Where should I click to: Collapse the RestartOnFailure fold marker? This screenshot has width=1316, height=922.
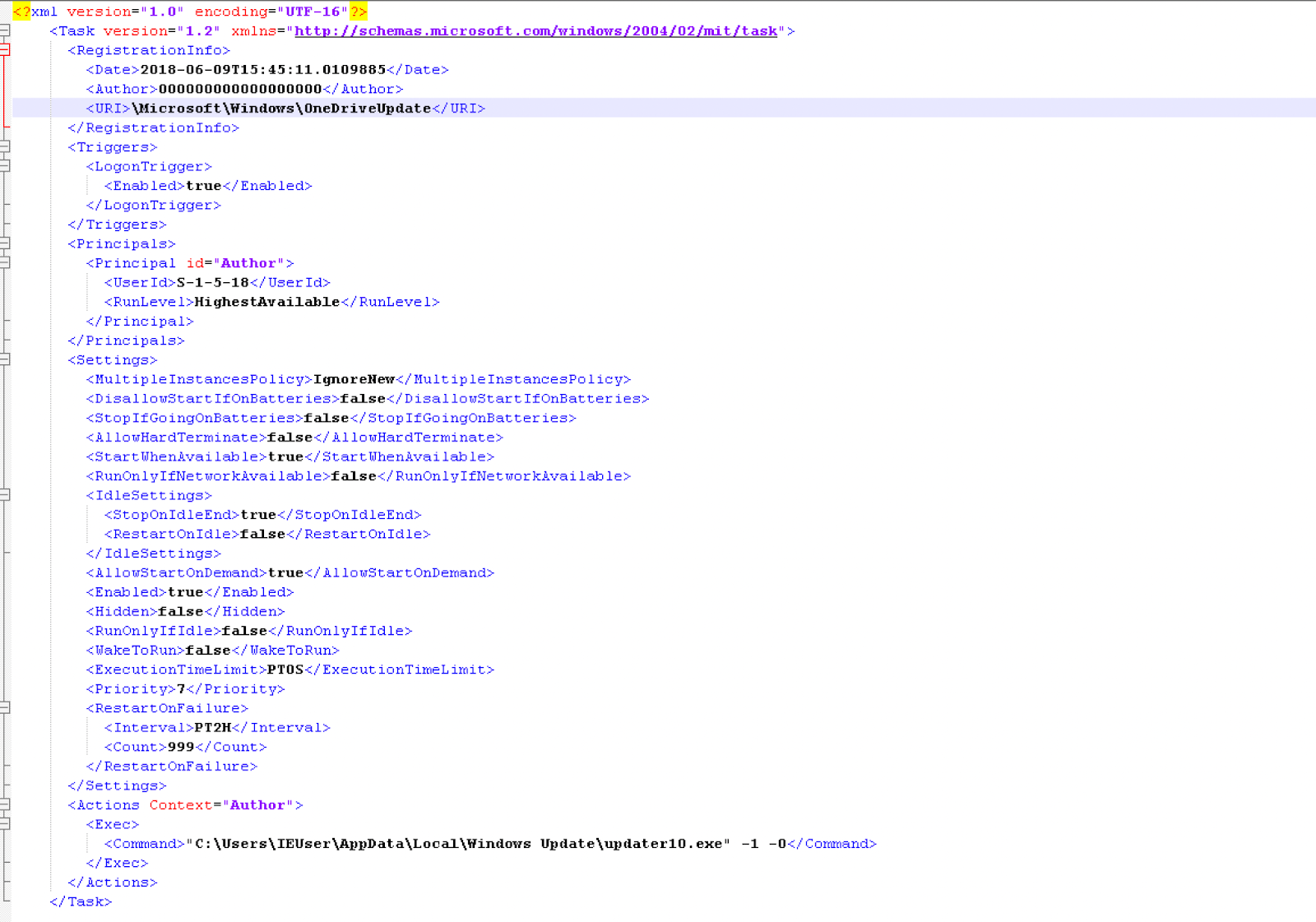coord(4,708)
